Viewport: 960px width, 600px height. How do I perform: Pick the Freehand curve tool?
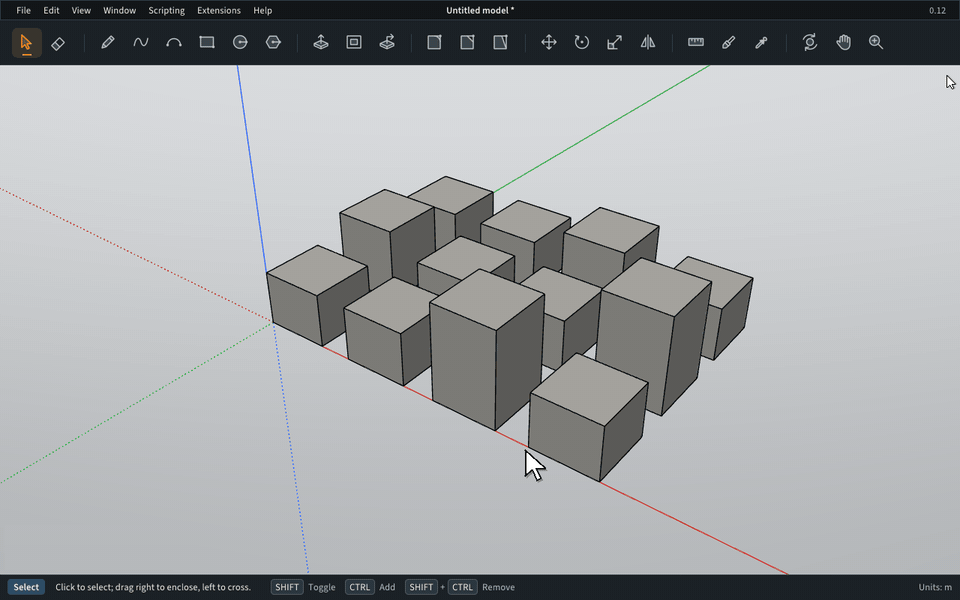[141, 43]
